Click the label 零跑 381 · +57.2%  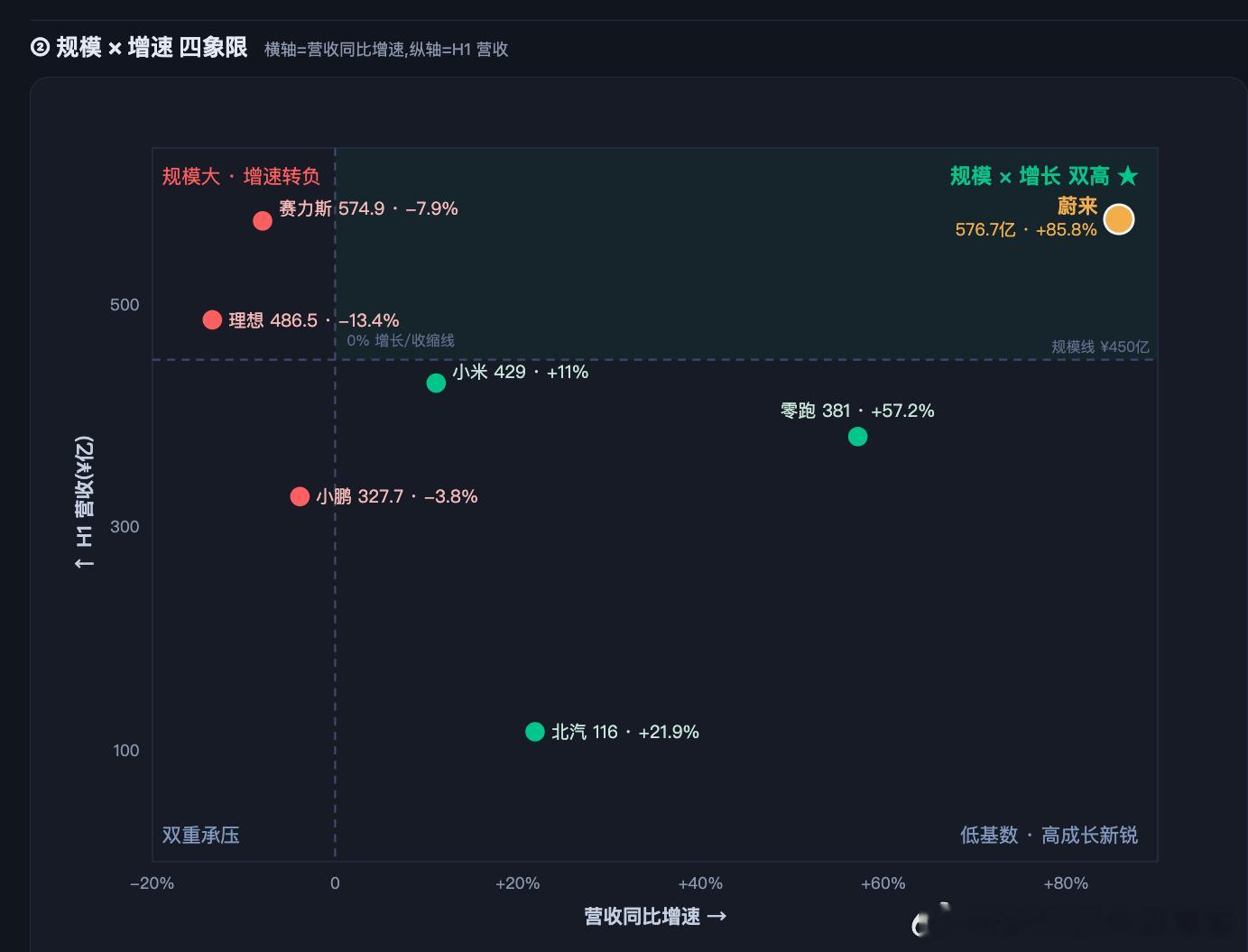(857, 411)
